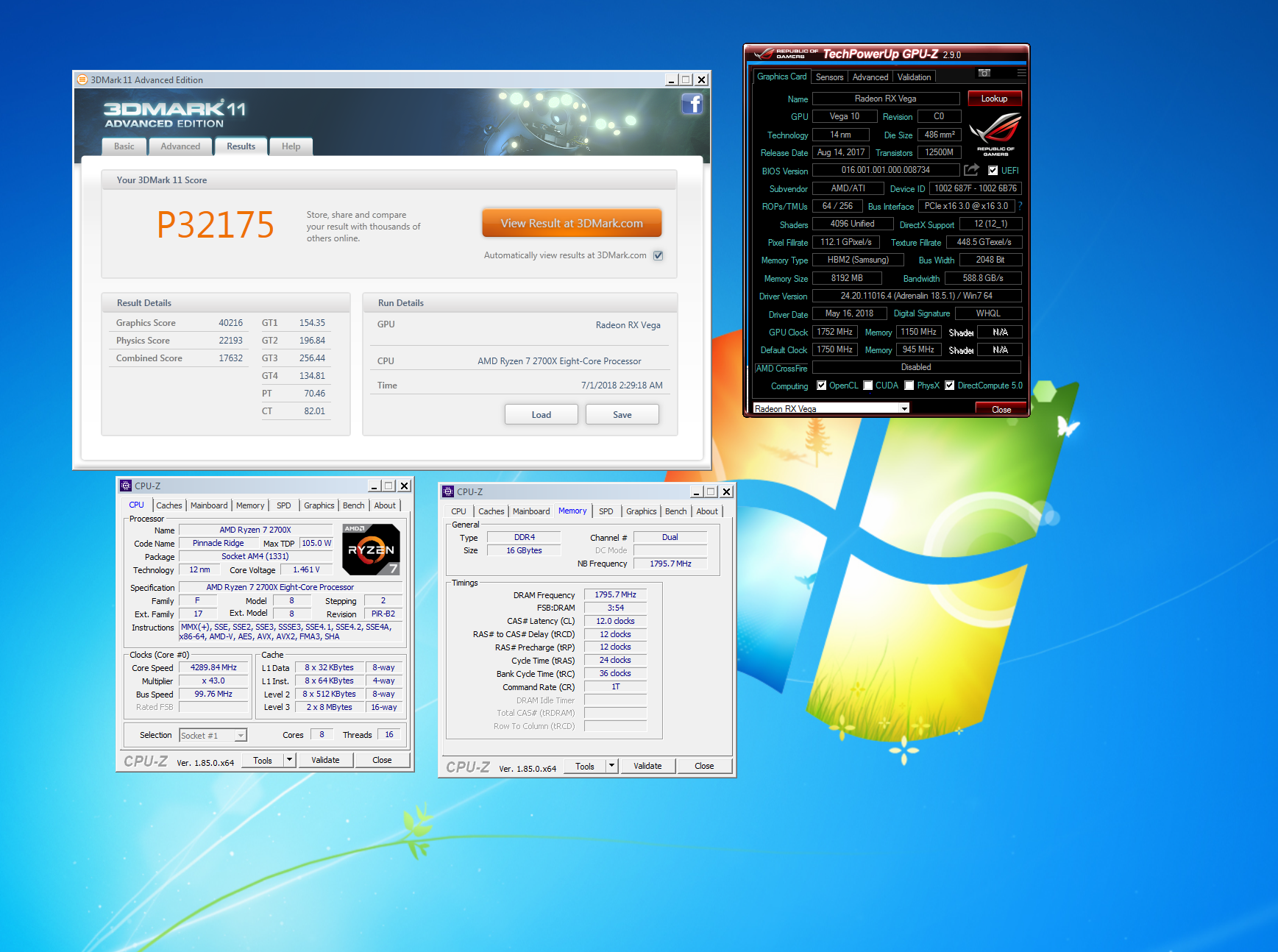This screenshot has width=1278, height=952.
Task: Open Caches tab in left CPU-Z window
Action: pyautogui.click(x=168, y=505)
